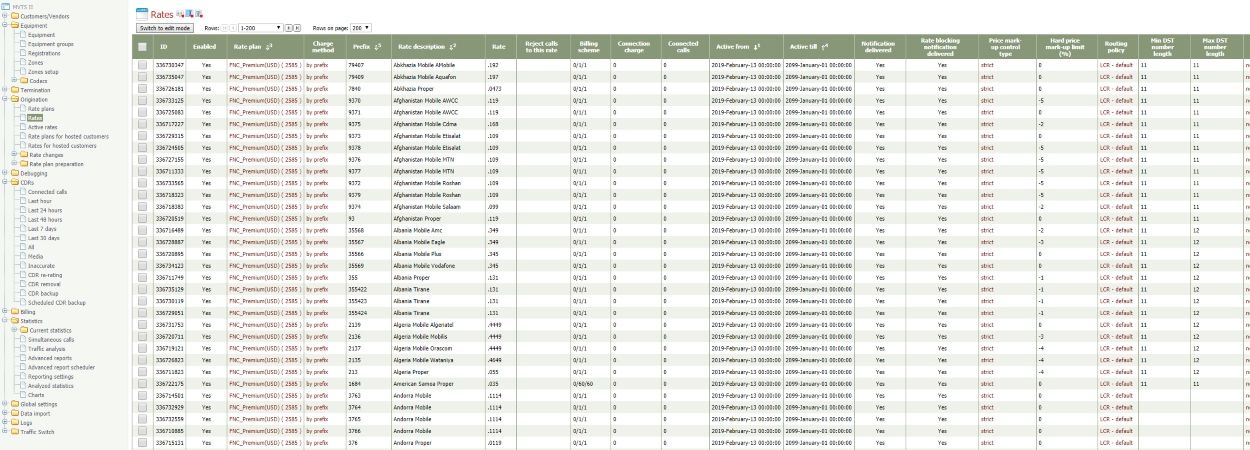Viewport: 1250px width, 450px height.
Task: Check the row with ID 336726181
Action: pyautogui.click(x=142, y=87)
